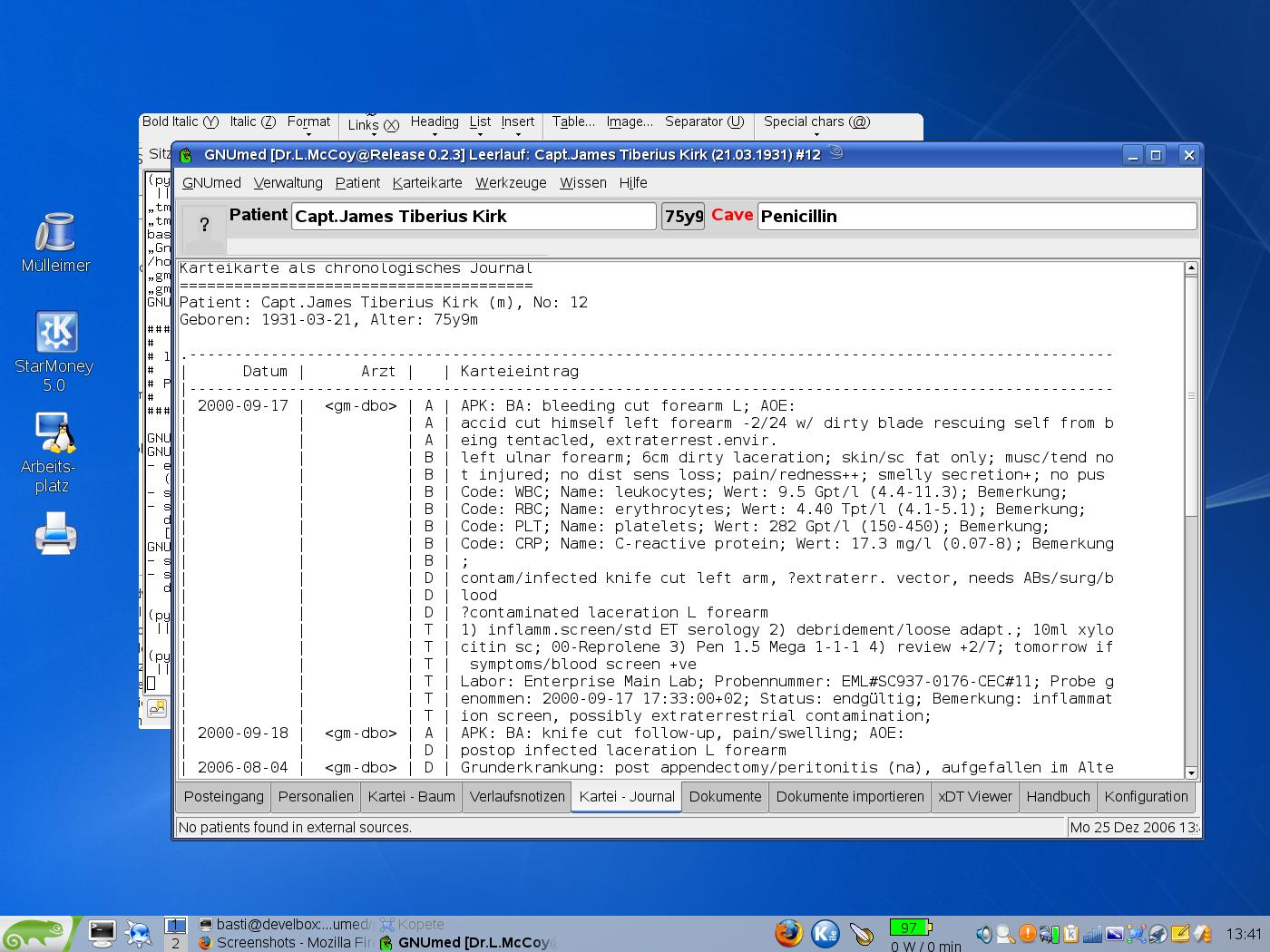Switch to the Kartei - Baum tab
Image resolution: width=1270 pixels, height=952 pixels.
coord(411,796)
